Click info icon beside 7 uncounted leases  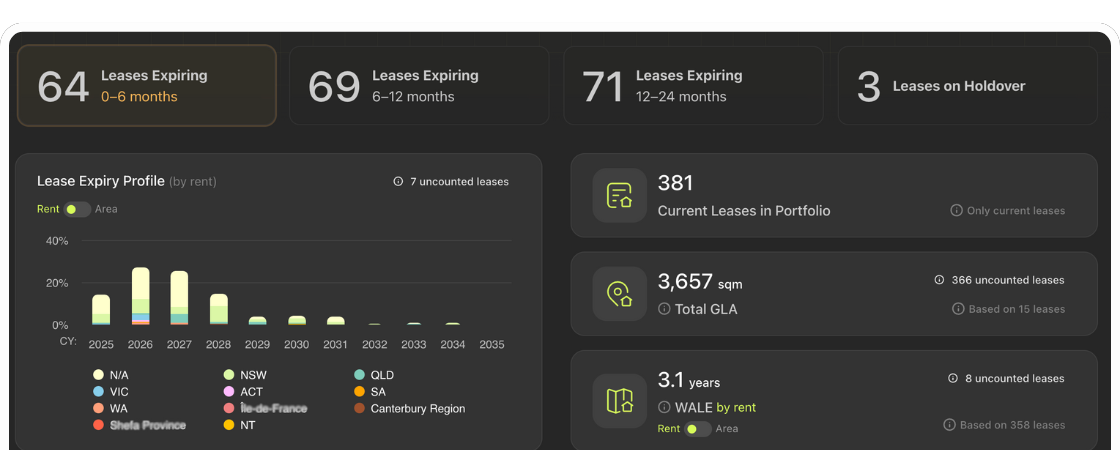click(x=398, y=182)
